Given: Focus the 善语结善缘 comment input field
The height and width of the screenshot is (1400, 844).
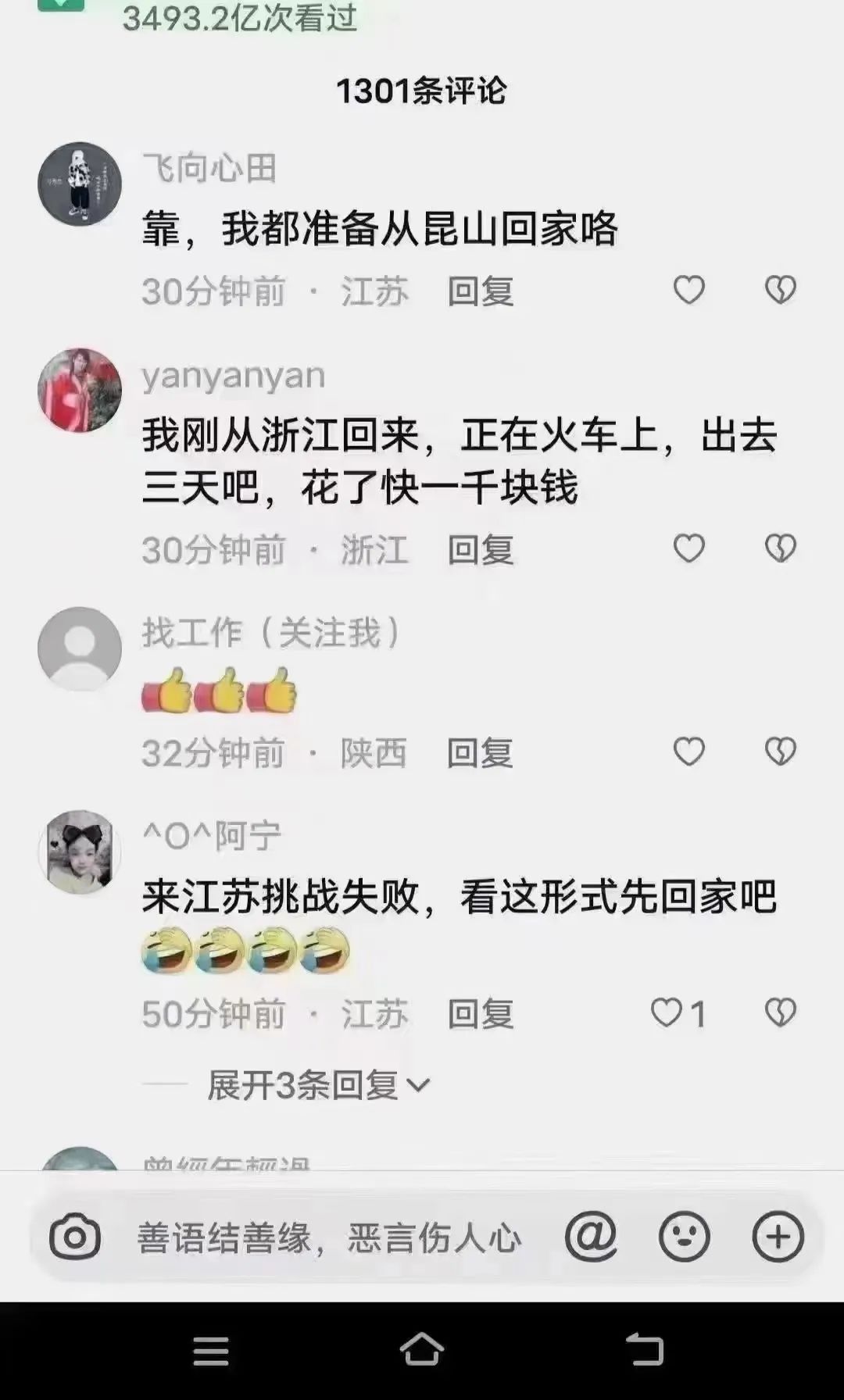Looking at the screenshot, I should tap(329, 1237).
